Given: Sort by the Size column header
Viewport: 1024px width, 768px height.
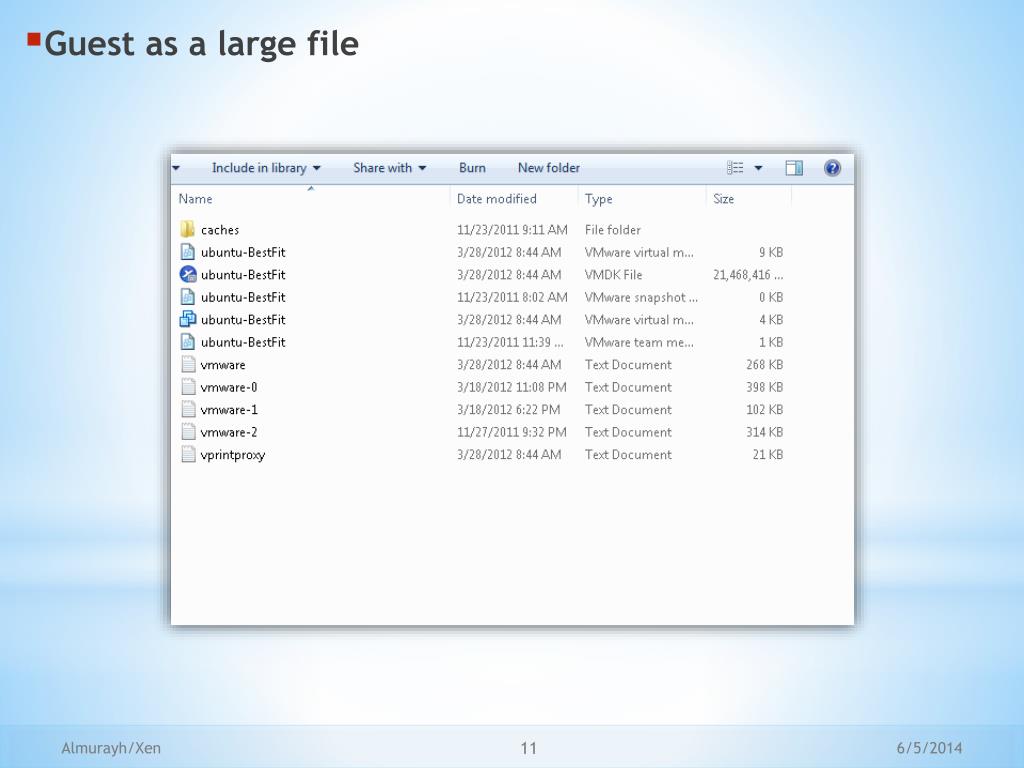Looking at the screenshot, I should 724,199.
